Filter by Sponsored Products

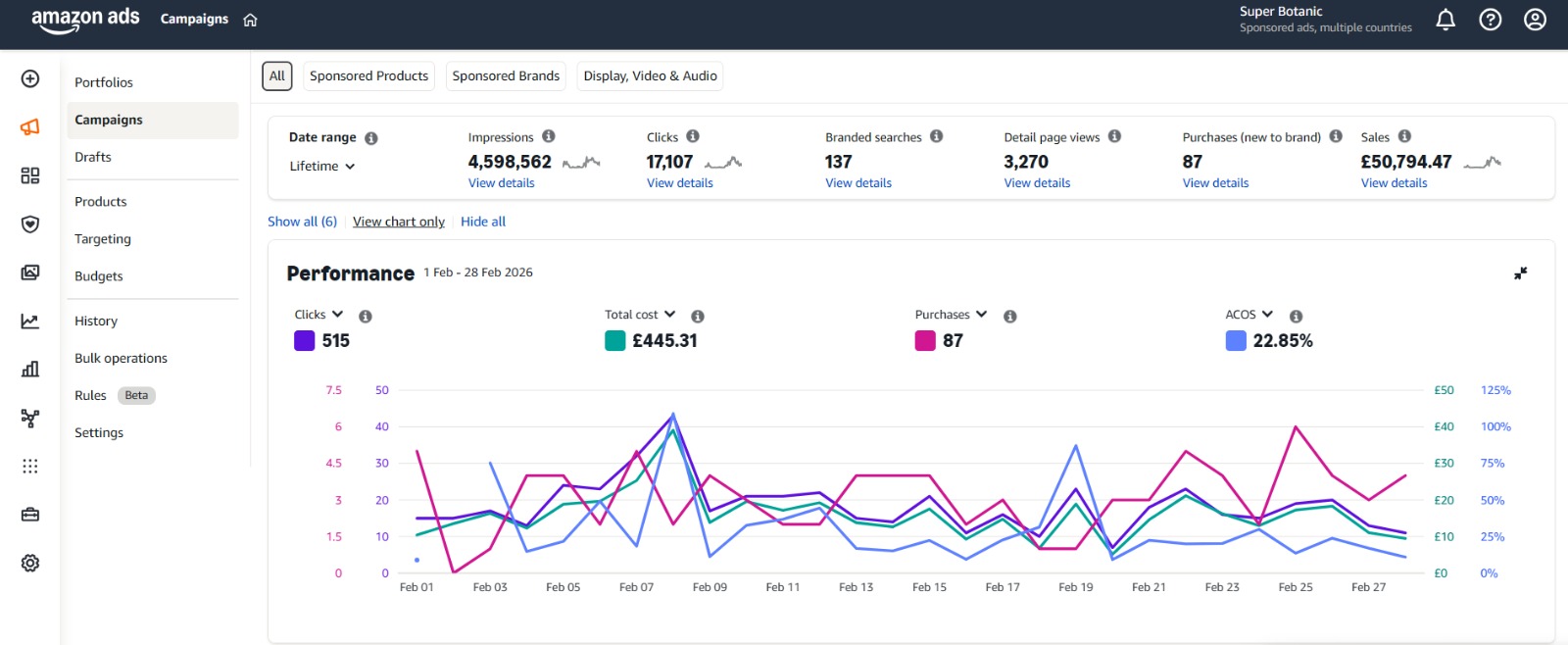coord(368,76)
